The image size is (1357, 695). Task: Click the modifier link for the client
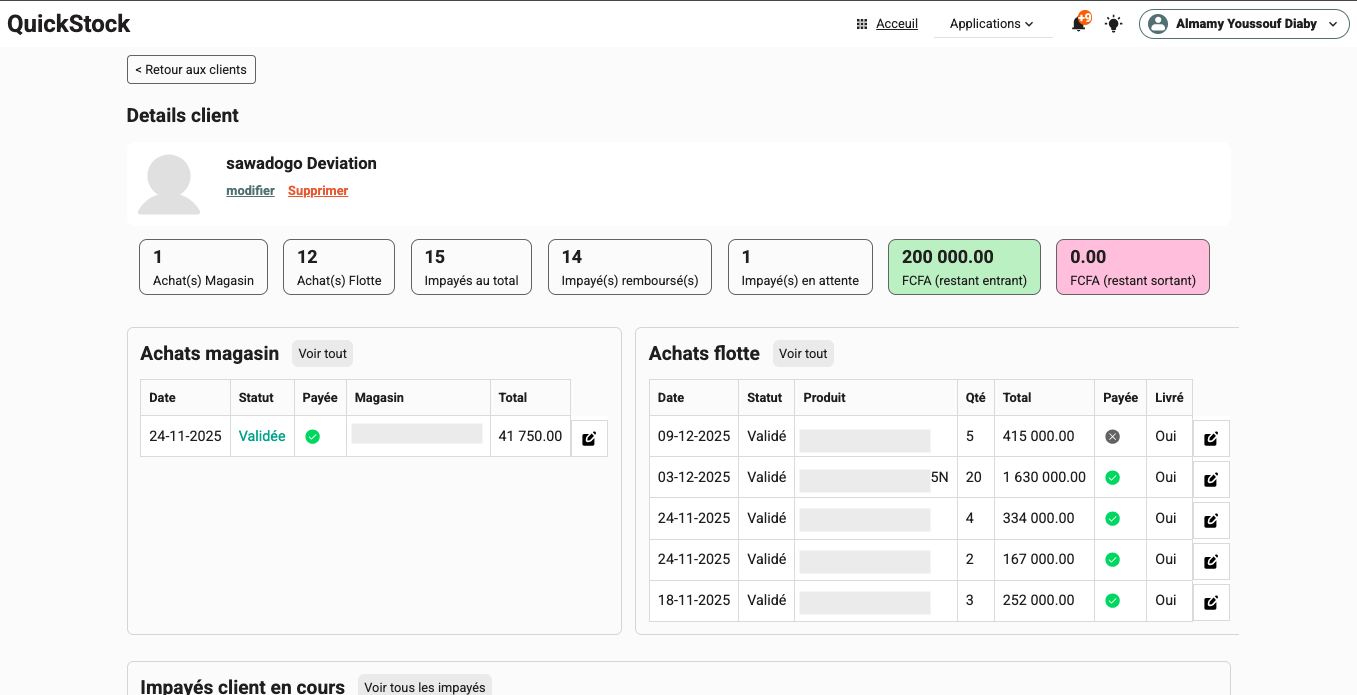pos(250,191)
